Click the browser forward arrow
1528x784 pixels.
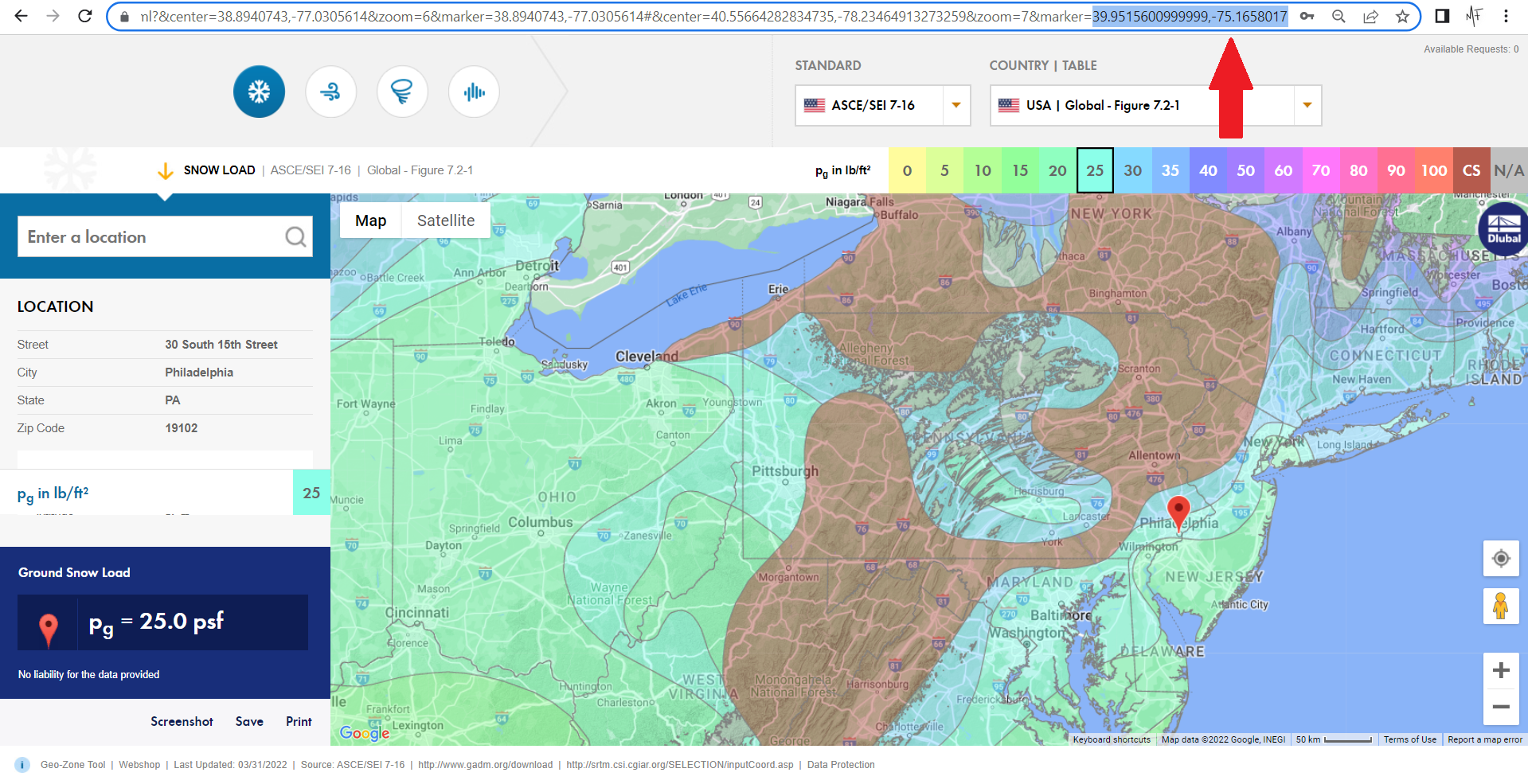coord(53,16)
